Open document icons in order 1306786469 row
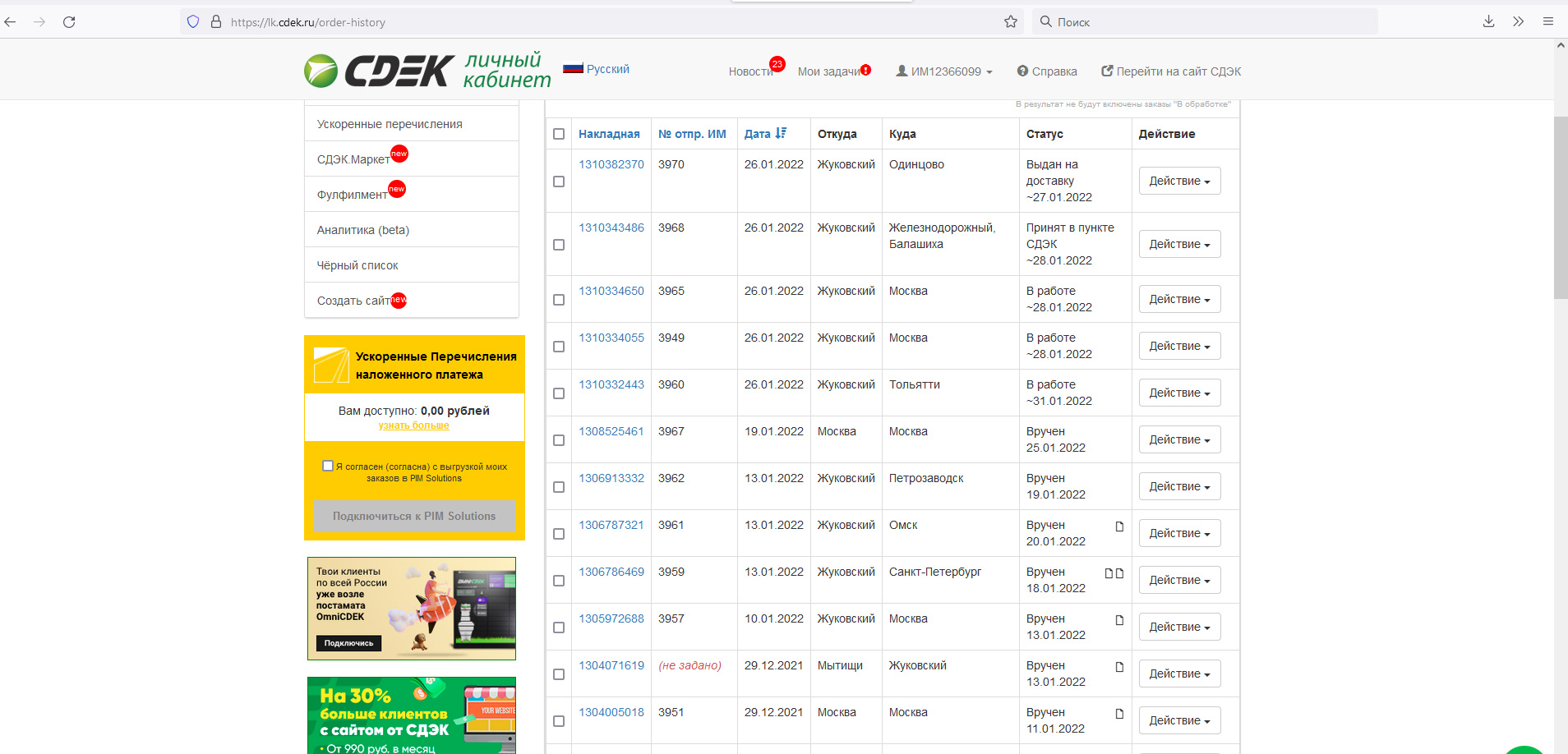Viewport: 1568px width, 754px height. click(1114, 573)
